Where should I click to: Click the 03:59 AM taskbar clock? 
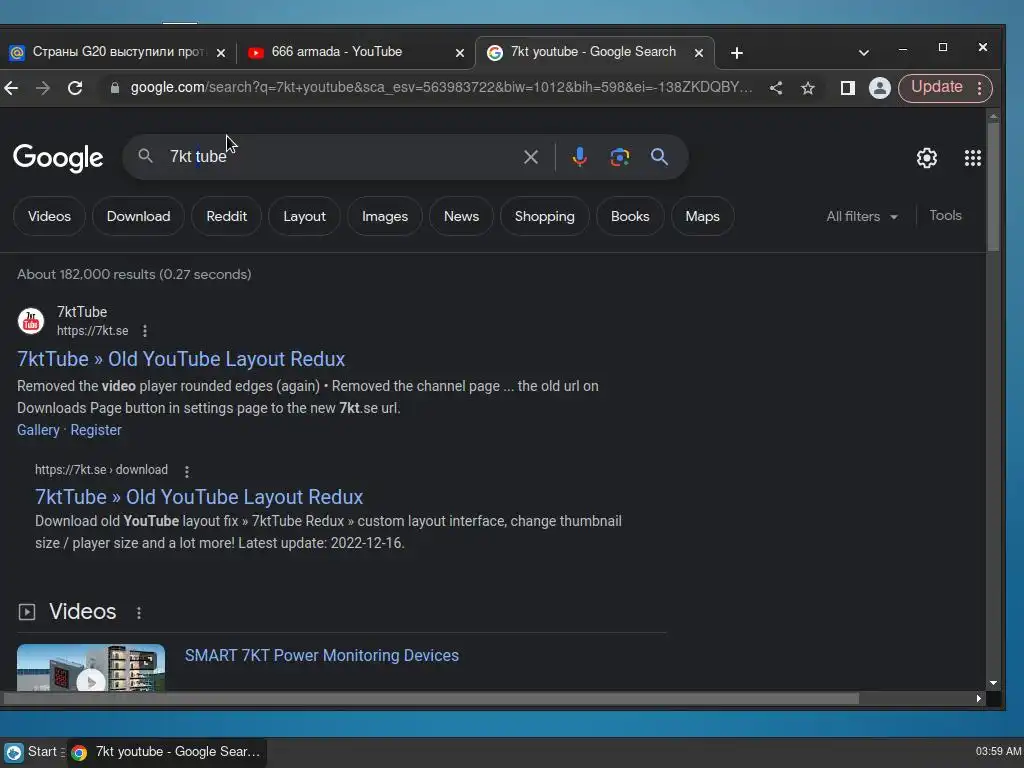(999, 752)
